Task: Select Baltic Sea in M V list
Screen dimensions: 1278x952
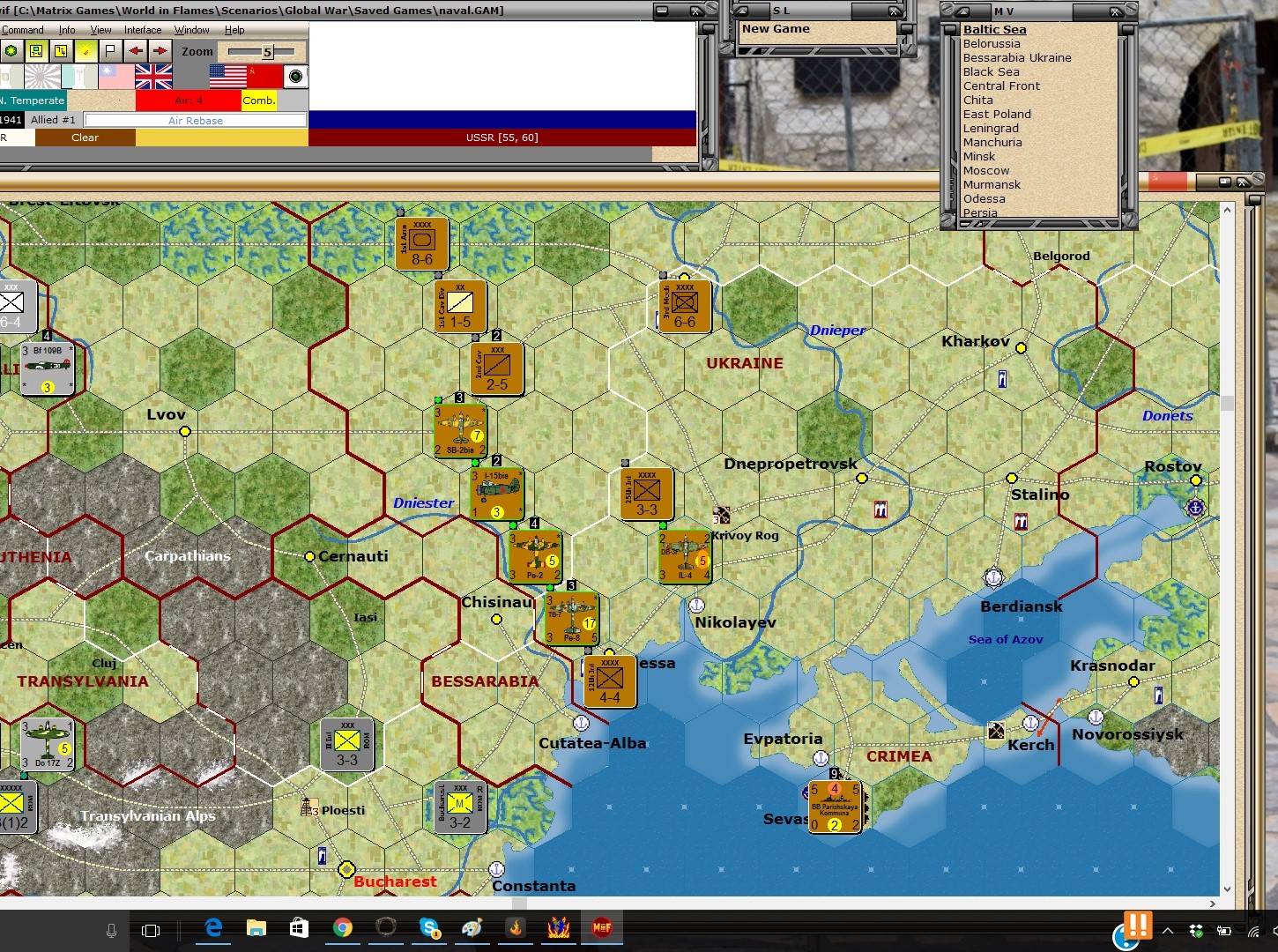Action: point(994,29)
